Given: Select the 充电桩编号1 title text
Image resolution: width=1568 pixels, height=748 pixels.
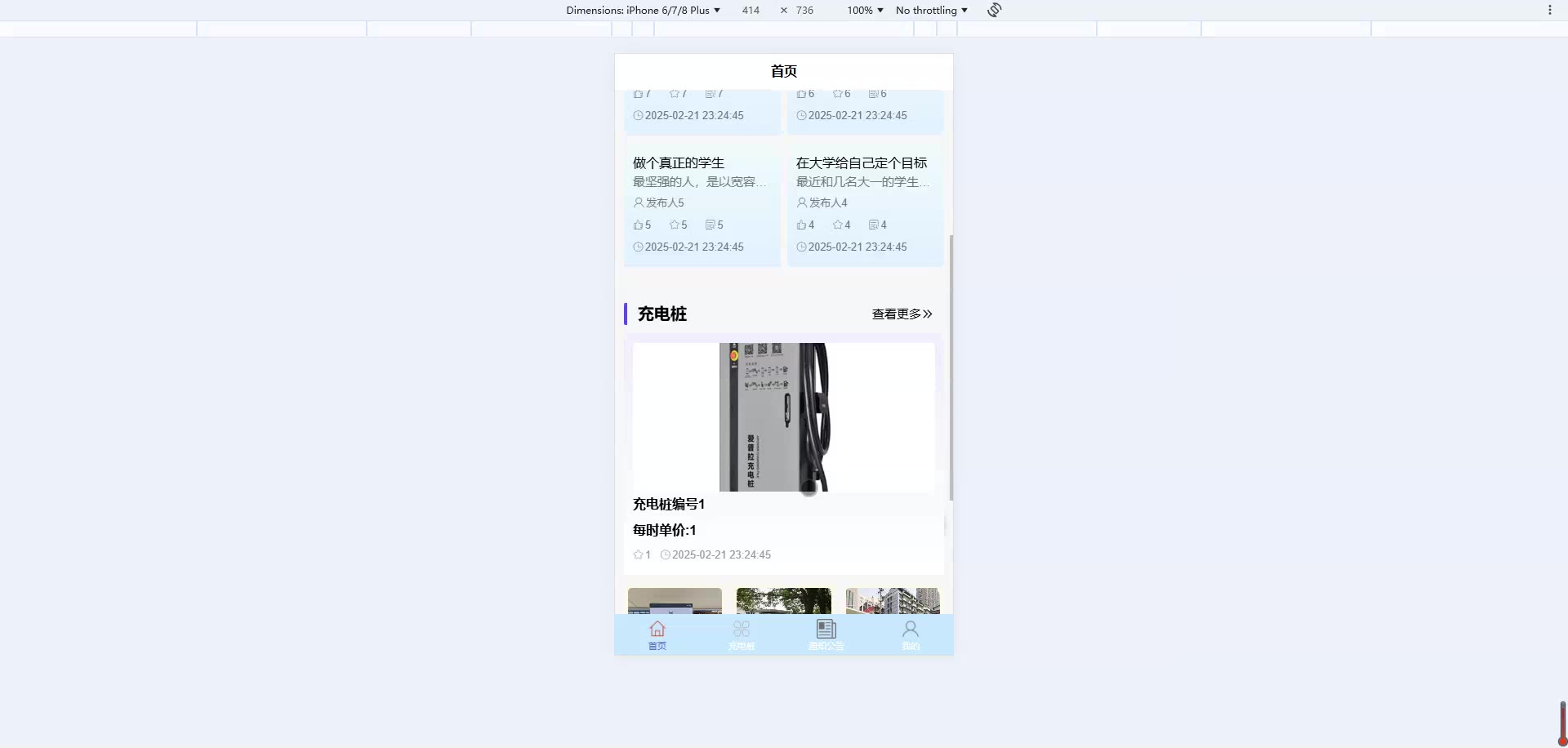Looking at the screenshot, I should pos(669,504).
